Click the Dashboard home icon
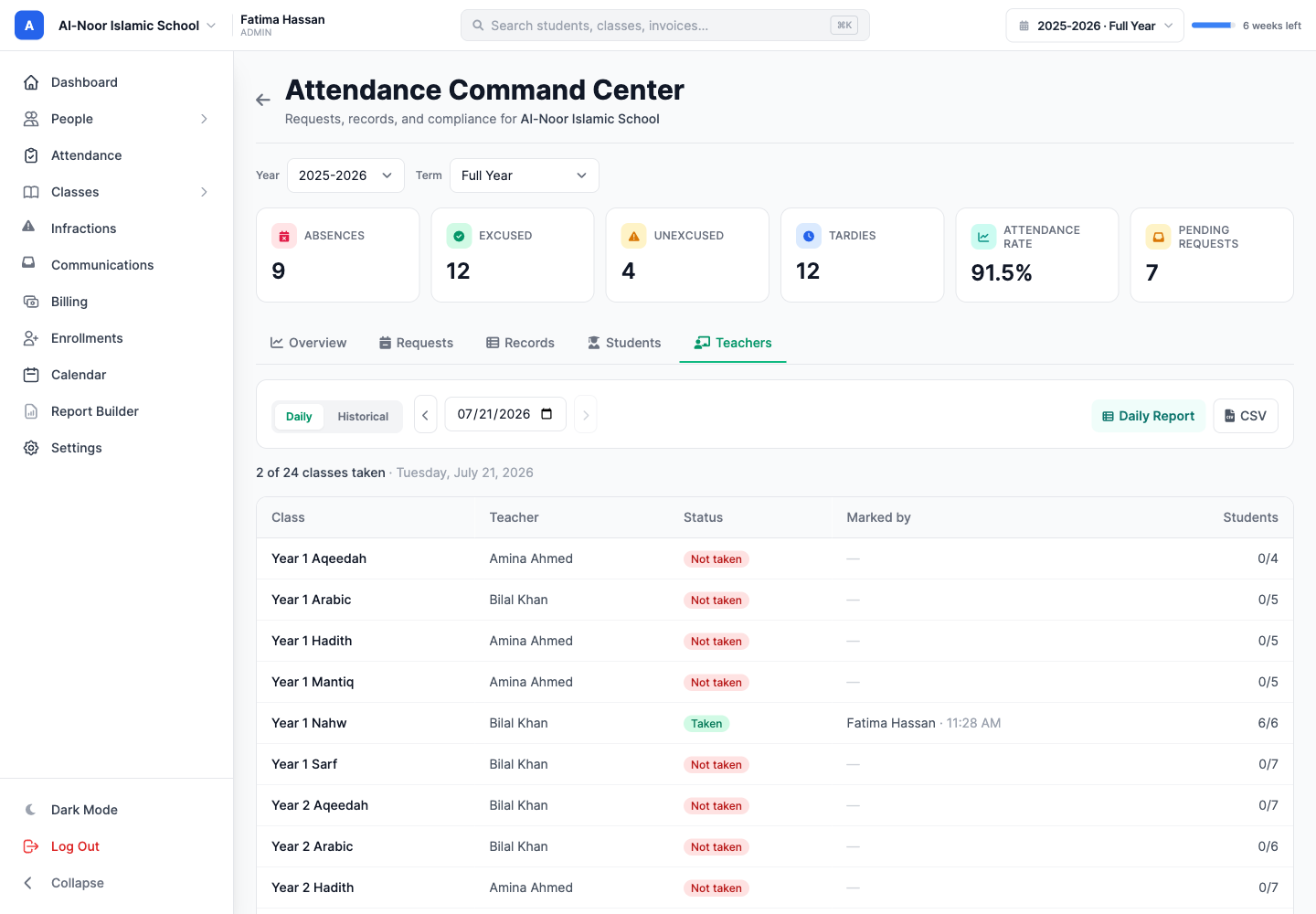This screenshot has height=914, width=1316. tap(31, 82)
